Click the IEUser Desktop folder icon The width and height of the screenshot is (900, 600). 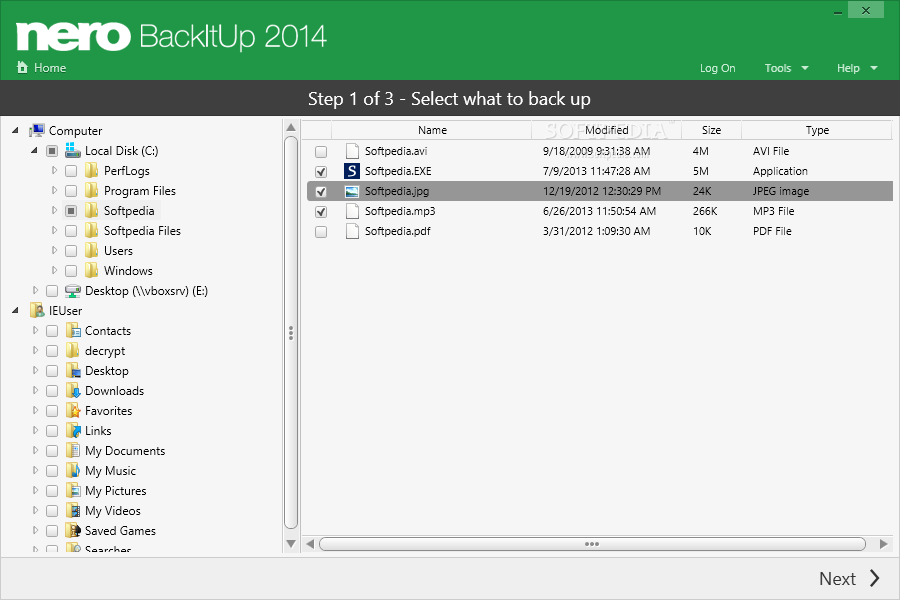point(73,370)
